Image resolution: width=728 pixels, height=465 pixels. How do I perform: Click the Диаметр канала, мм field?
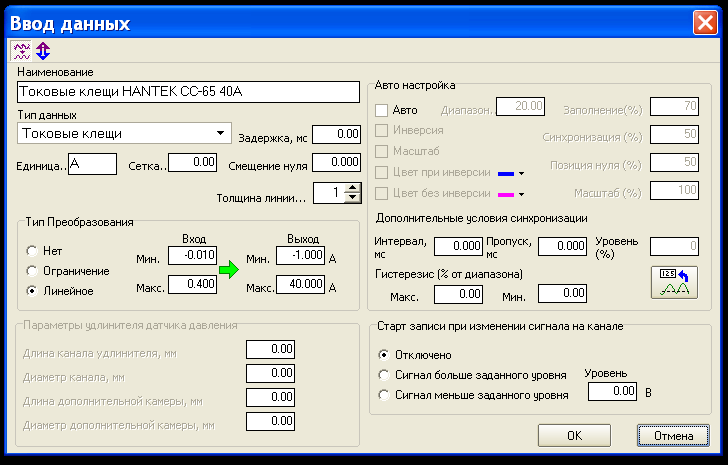pos(270,374)
